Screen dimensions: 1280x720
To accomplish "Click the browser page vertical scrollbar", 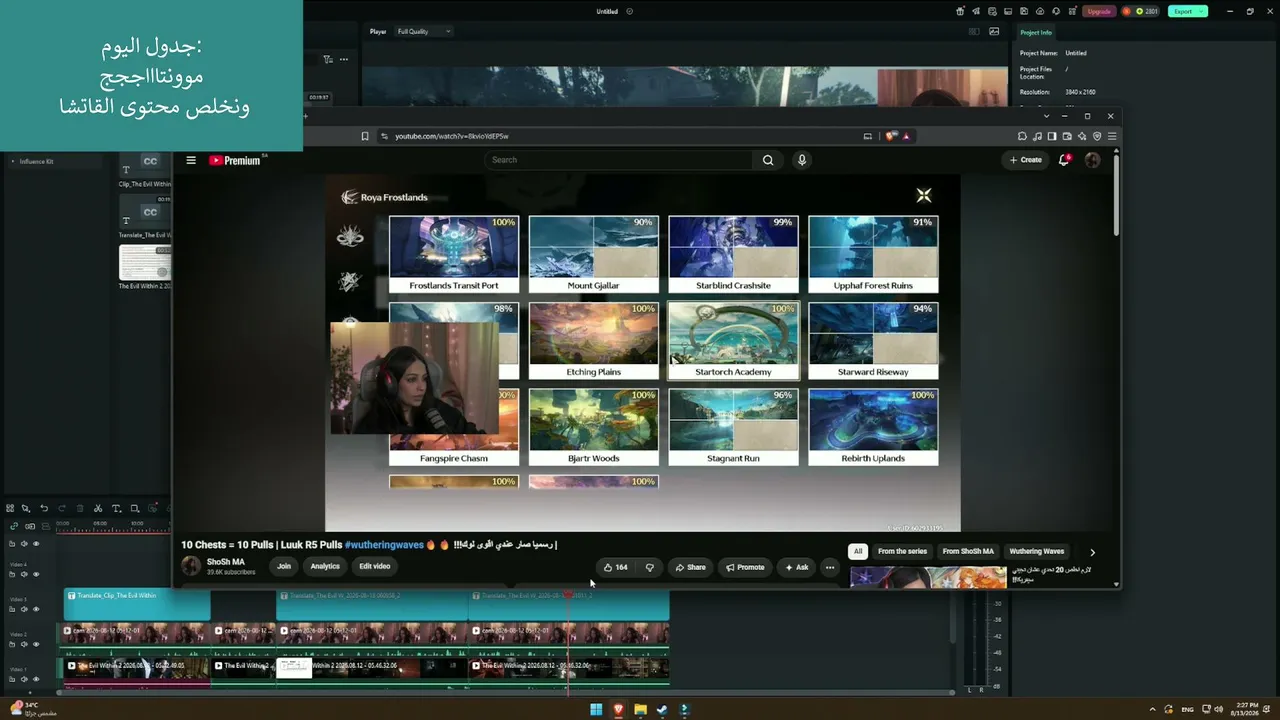I will click(x=1116, y=195).
